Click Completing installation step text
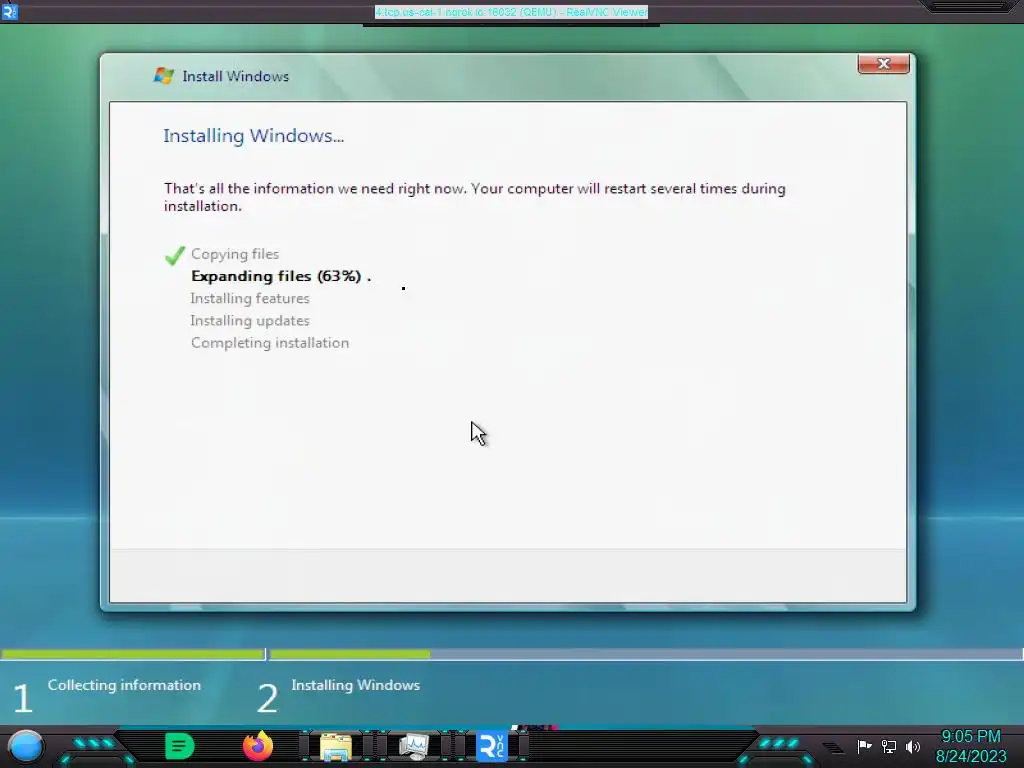 (270, 343)
